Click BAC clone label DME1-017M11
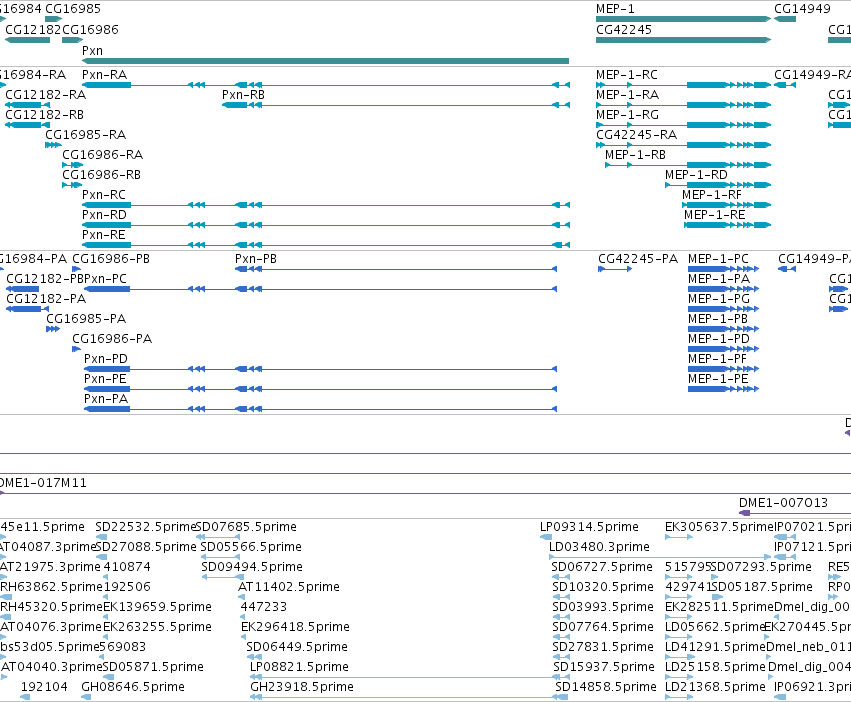This screenshot has height=702, width=851. coord(42,483)
